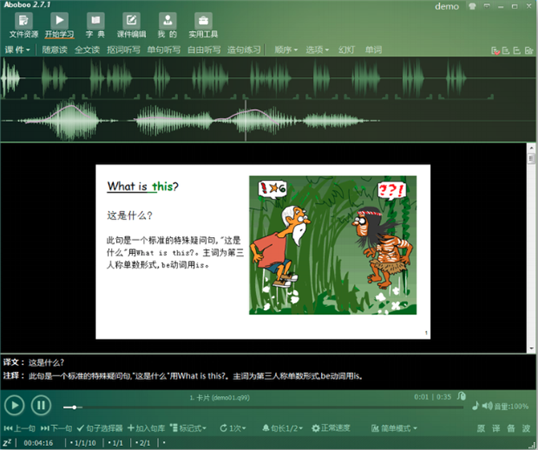The width and height of the screenshot is (538, 450).
Task: Click the first layout icon with red mark
Action: point(495,51)
